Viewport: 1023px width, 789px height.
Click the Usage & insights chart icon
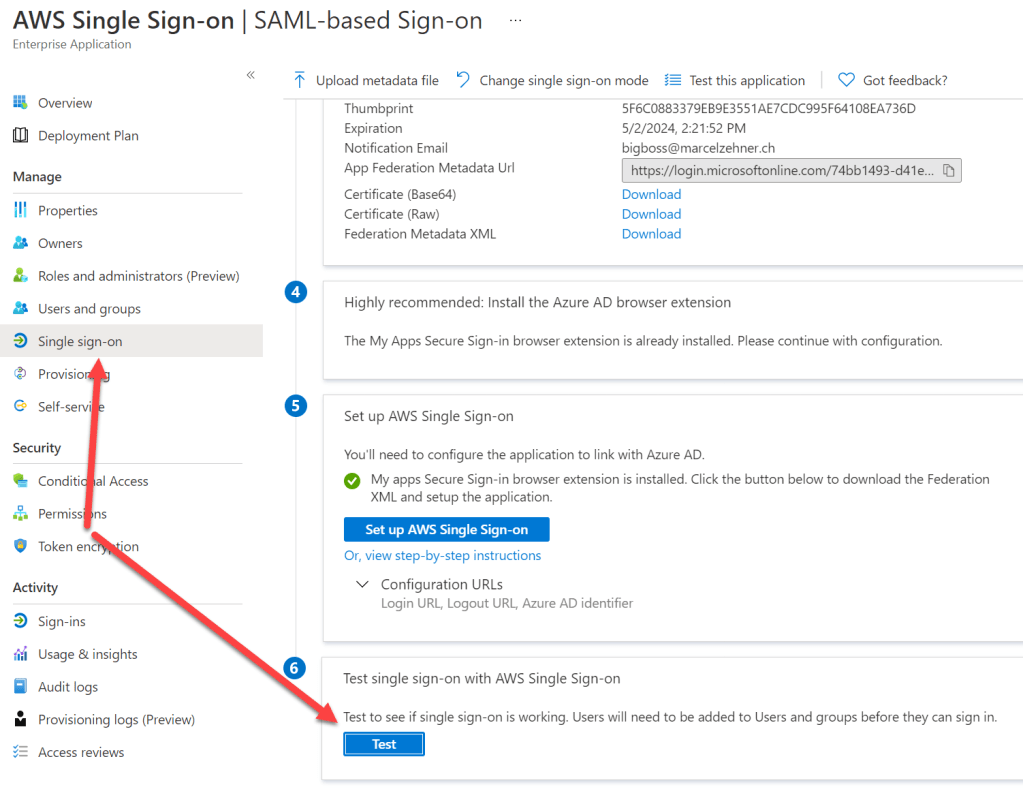pyautogui.click(x=20, y=654)
